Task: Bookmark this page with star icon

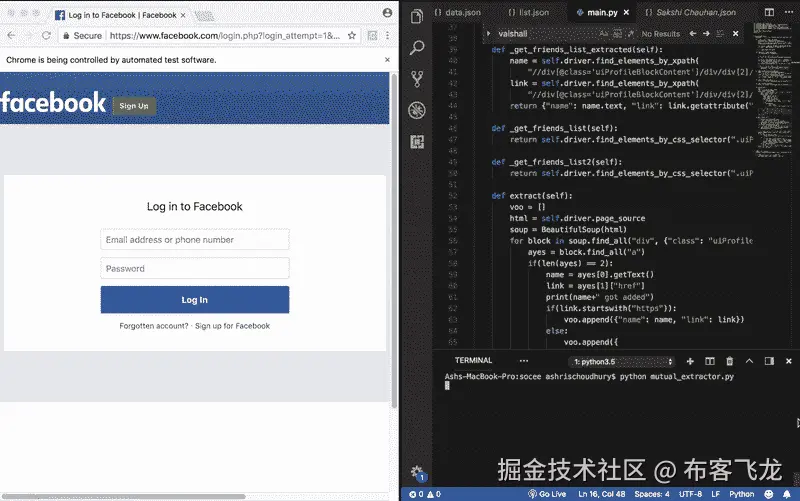Action: [x=352, y=35]
